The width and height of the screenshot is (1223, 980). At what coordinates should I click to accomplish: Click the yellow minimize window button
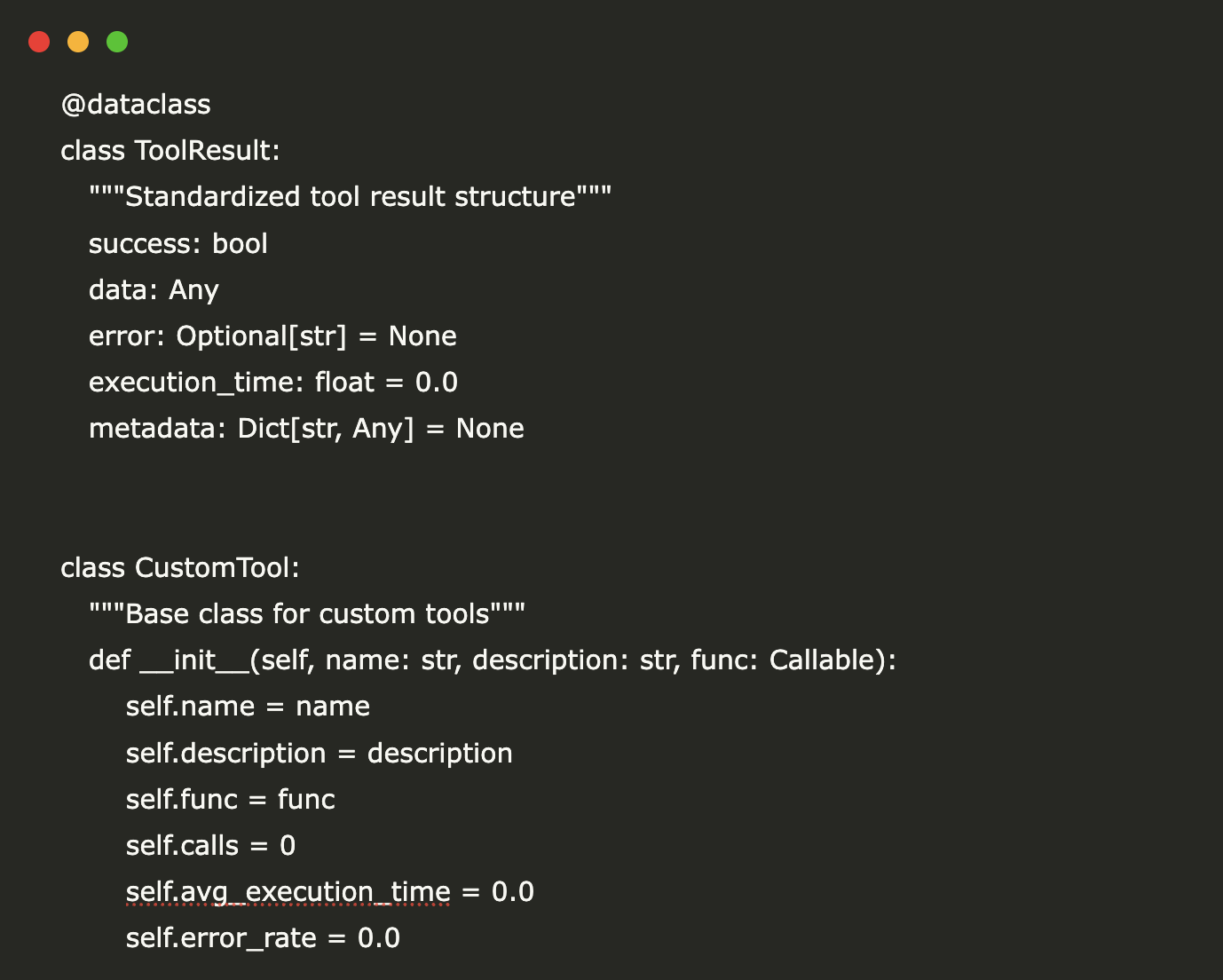78,42
